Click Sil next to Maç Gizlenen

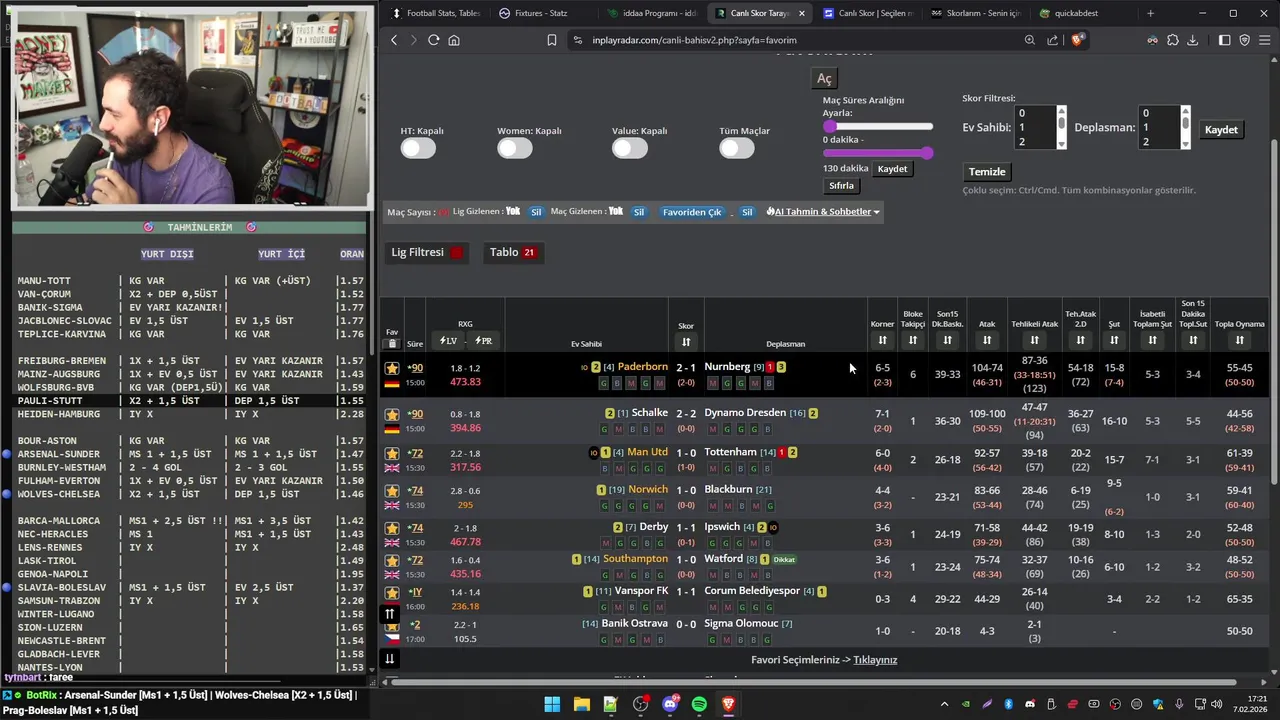(638, 212)
